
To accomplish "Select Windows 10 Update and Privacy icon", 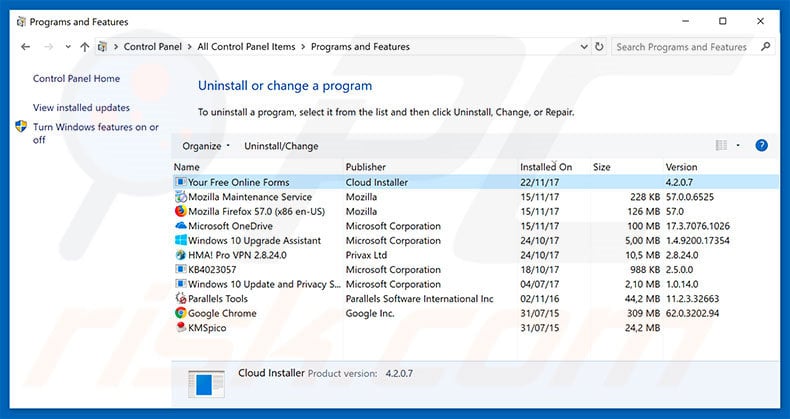I will [180, 284].
